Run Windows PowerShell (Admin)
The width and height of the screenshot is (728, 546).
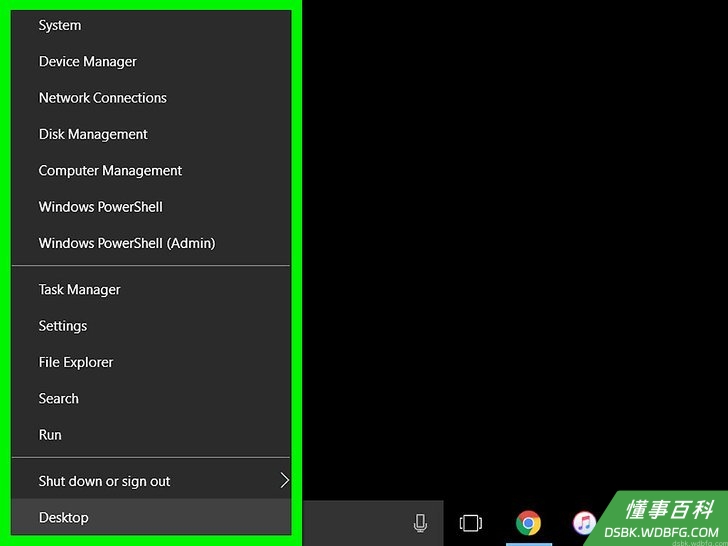click(151, 243)
